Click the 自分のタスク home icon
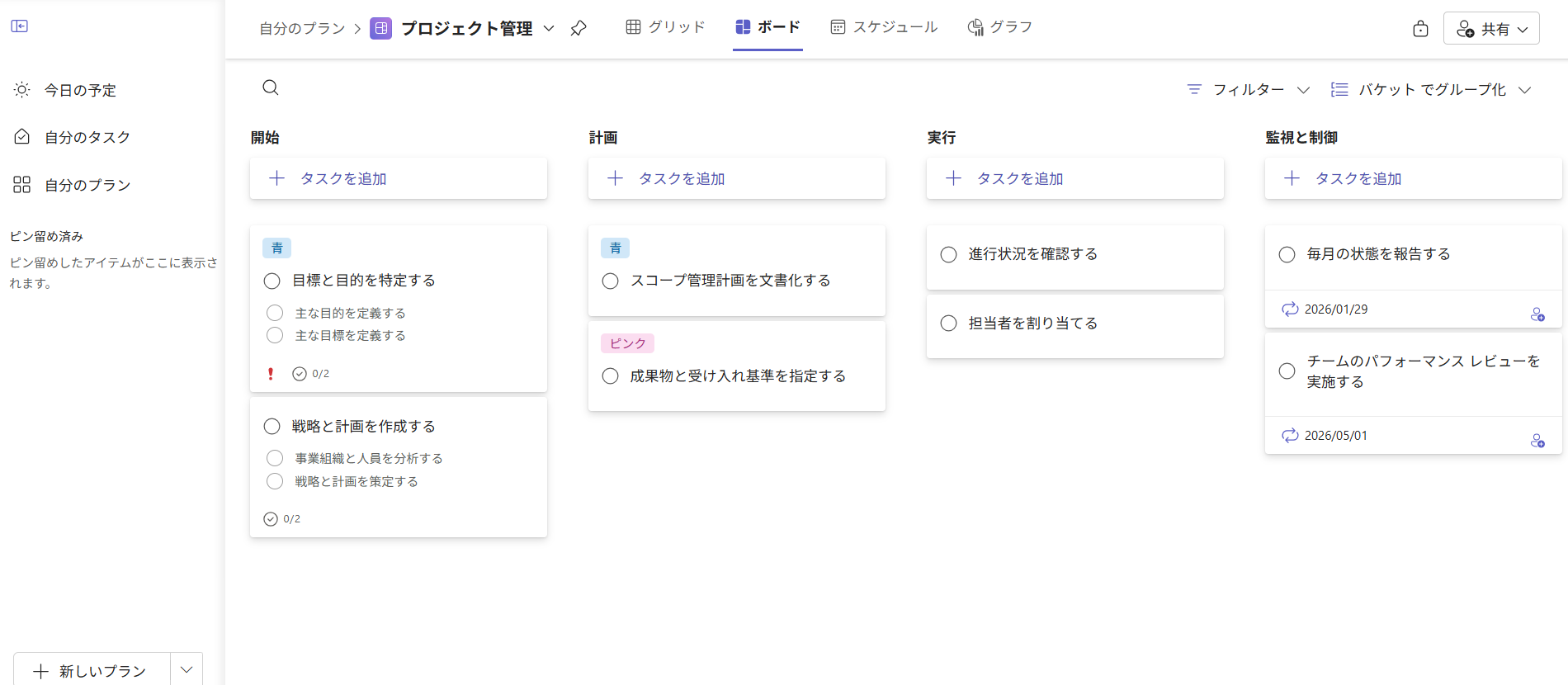Image resolution: width=1568 pixels, height=685 pixels. click(22, 137)
